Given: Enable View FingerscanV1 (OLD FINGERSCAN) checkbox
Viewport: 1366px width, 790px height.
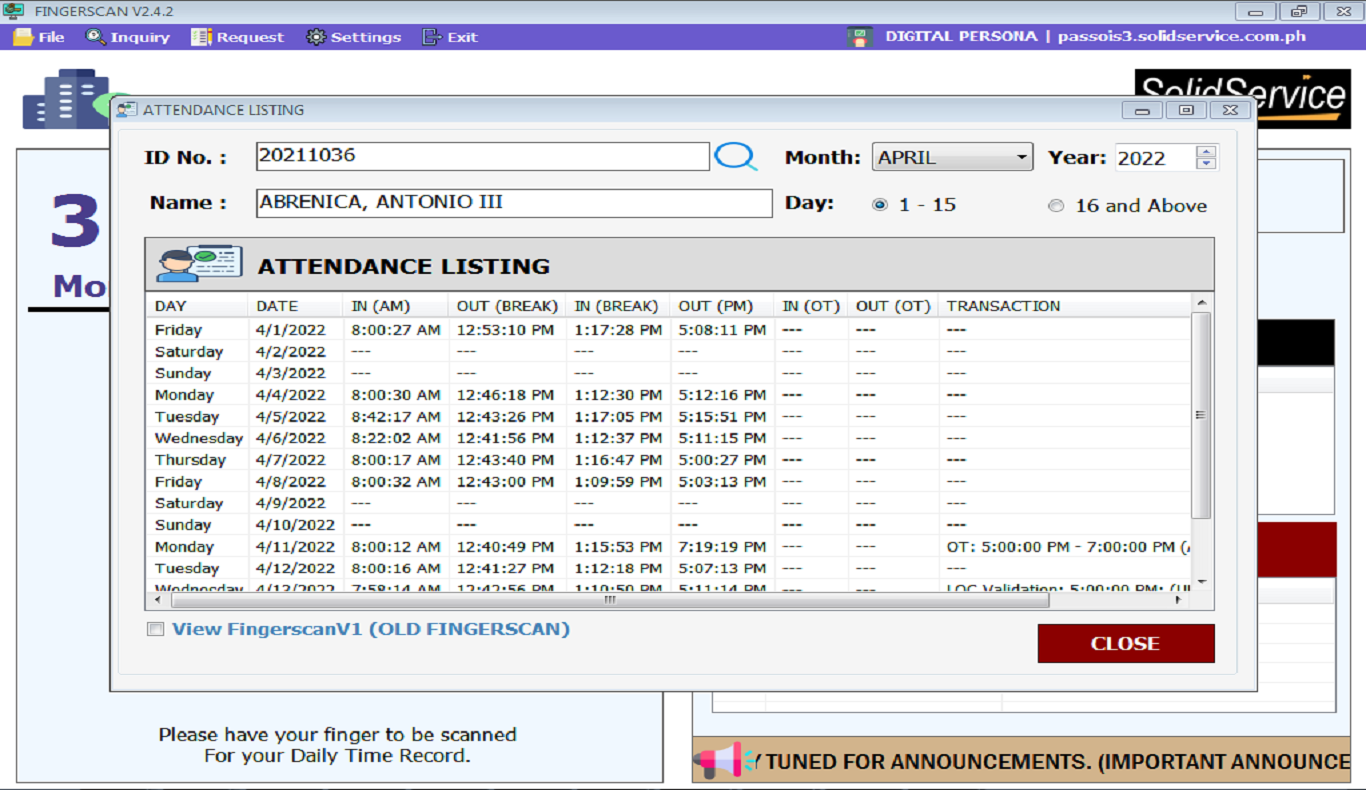Looking at the screenshot, I should tap(155, 629).
